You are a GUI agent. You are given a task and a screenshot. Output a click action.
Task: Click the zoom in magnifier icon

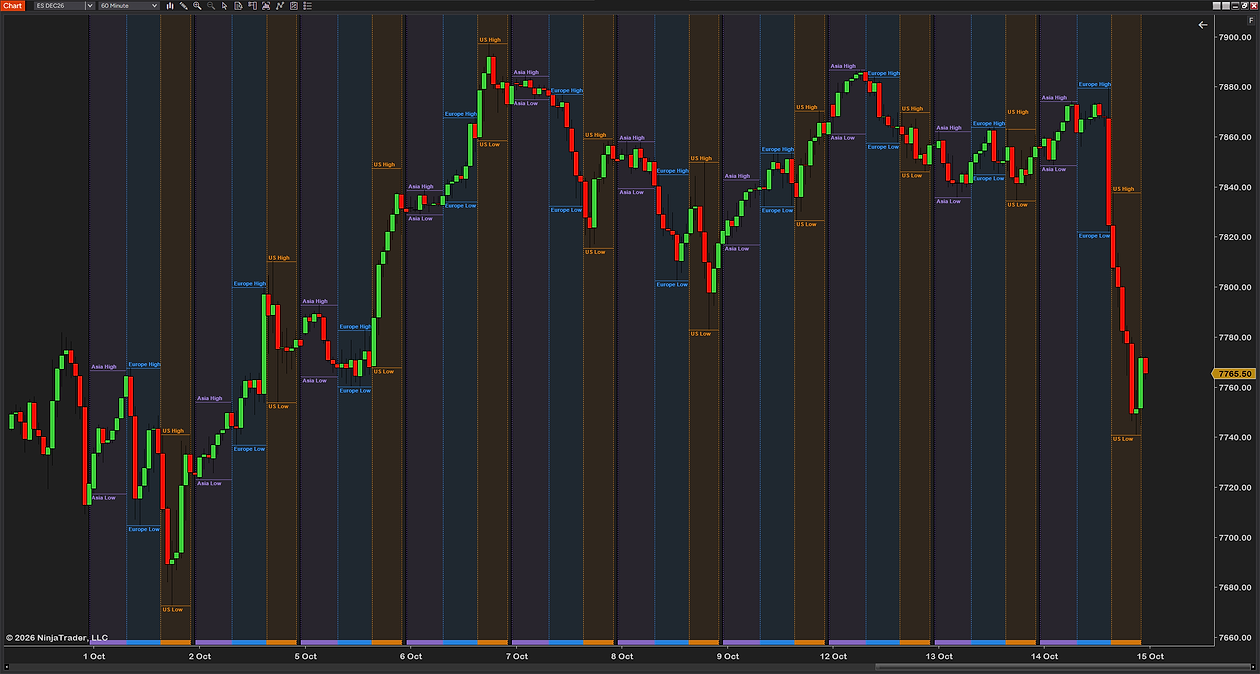197,6
